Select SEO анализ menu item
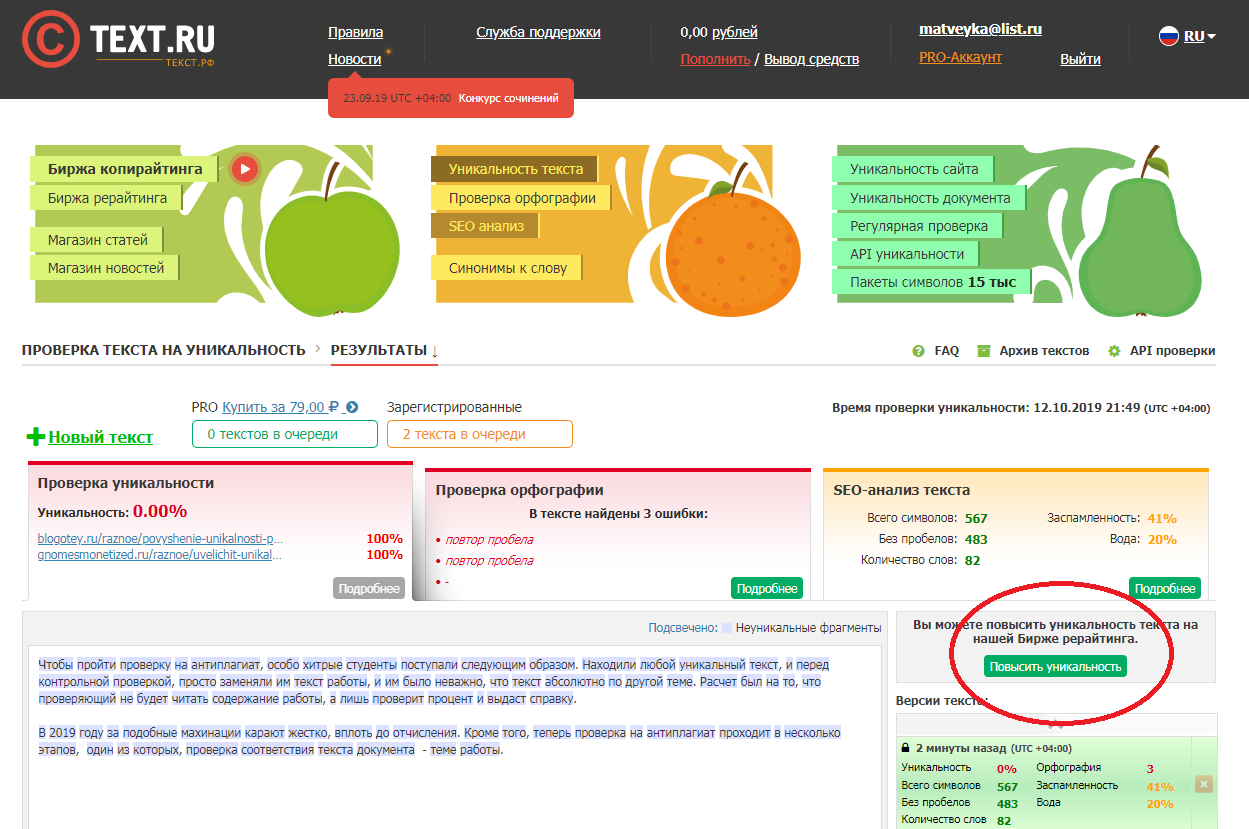1249x829 pixels. (486, 226)
